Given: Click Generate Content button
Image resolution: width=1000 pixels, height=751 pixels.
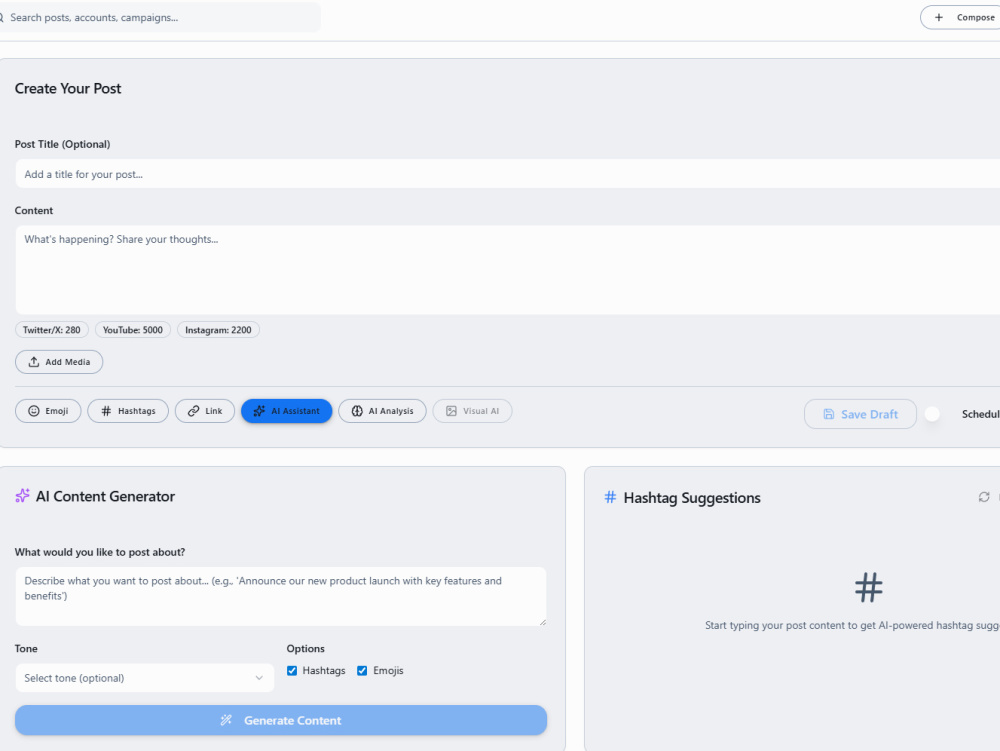Looking at the screenshot, I should pos(281,720).
